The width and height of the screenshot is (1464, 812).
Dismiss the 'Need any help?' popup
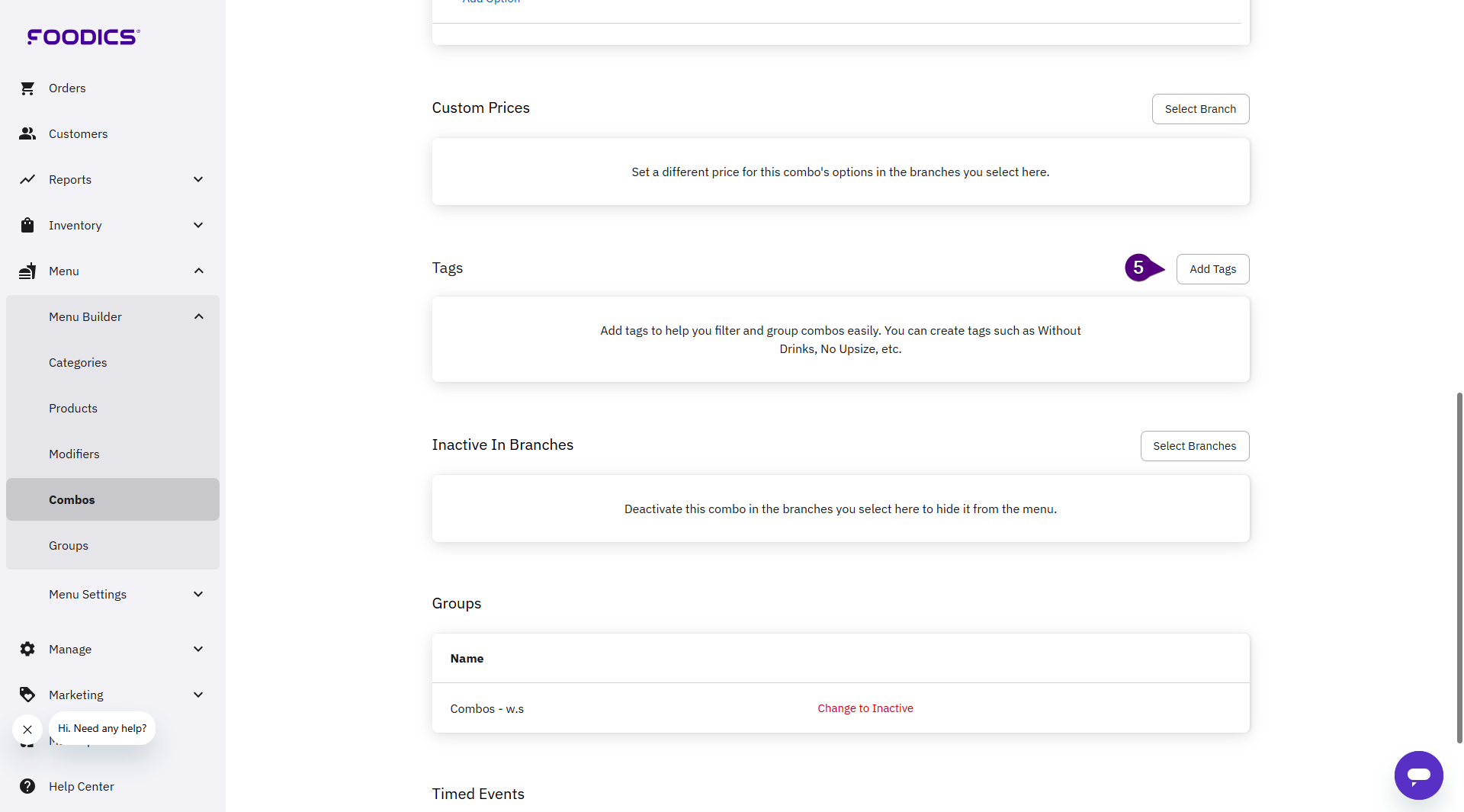tap(27, 730)
